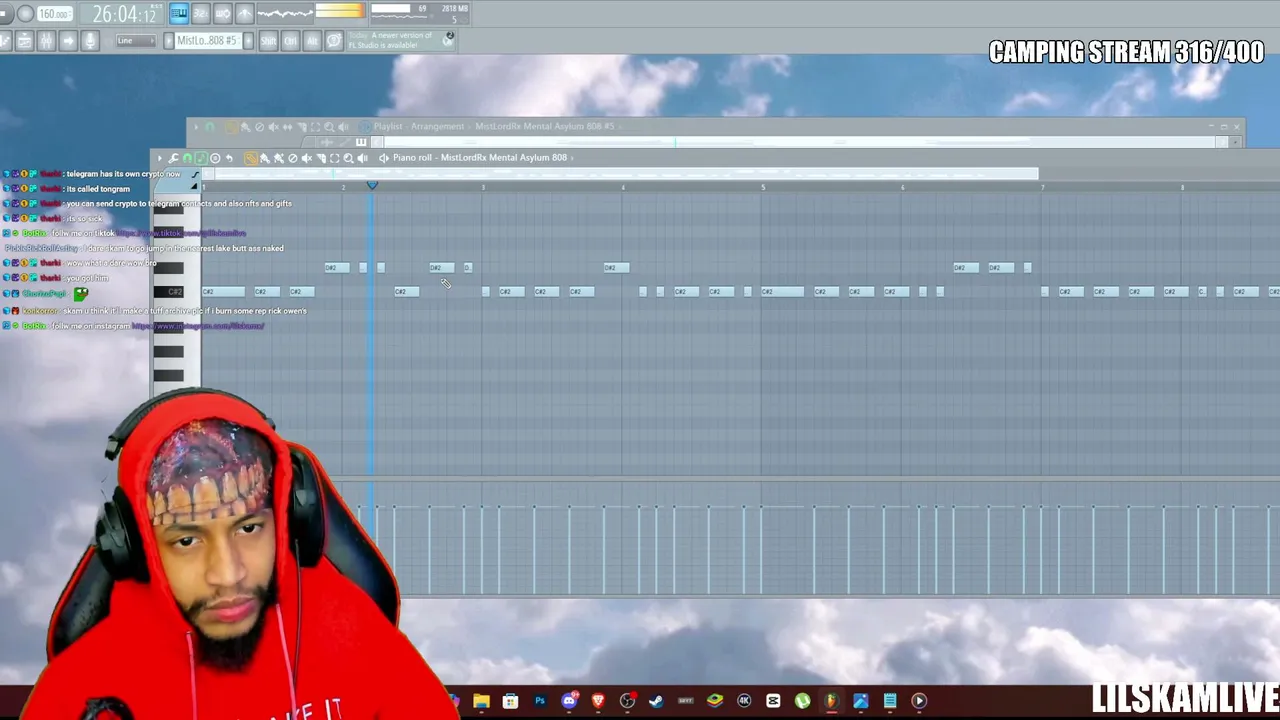
Task: Open Steam from the taskbar
Action: 656,701
